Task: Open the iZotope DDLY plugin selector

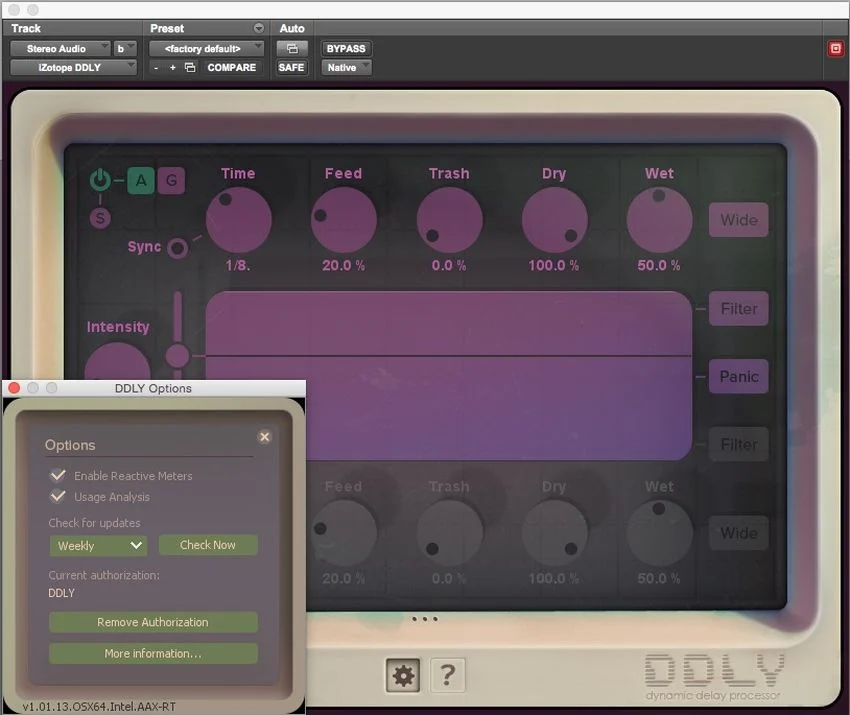Action: [x=73, y=68]
